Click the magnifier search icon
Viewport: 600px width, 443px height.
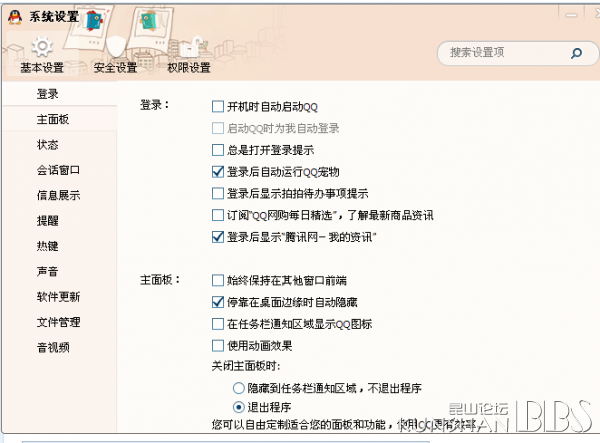(x=576, y=53)
